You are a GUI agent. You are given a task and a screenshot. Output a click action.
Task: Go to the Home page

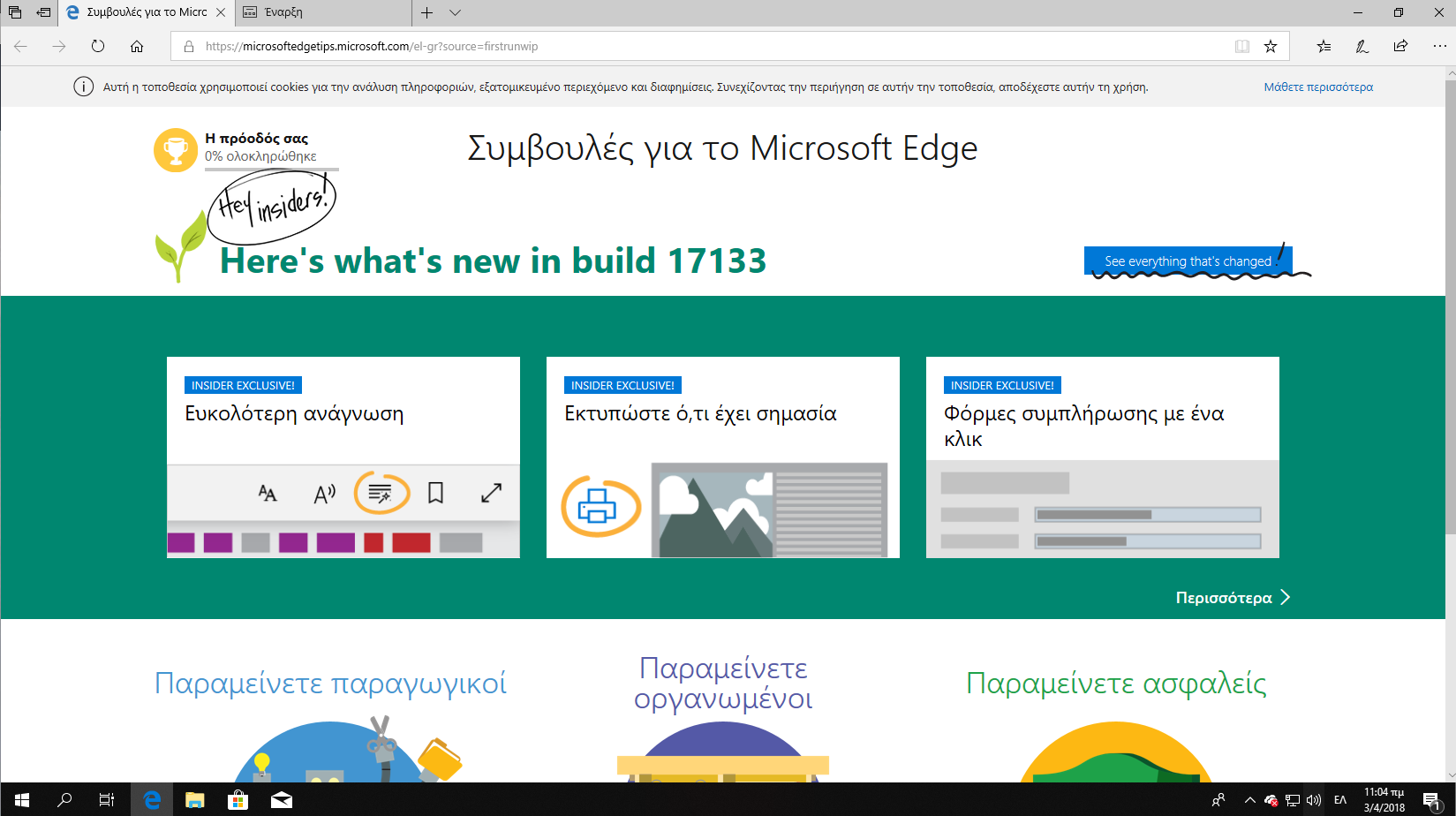pyautogui.click(x=137, y=47)
